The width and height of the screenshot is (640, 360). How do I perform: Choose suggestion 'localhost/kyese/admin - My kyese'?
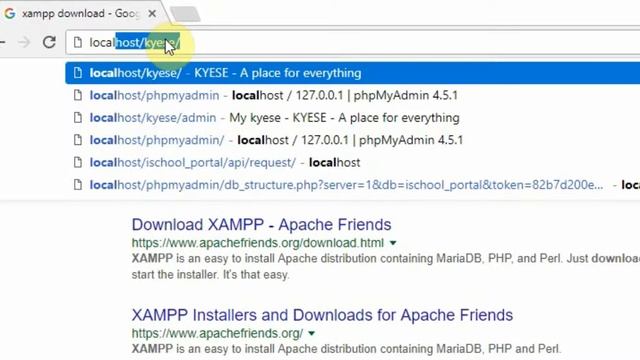click(x=353, y=118)
